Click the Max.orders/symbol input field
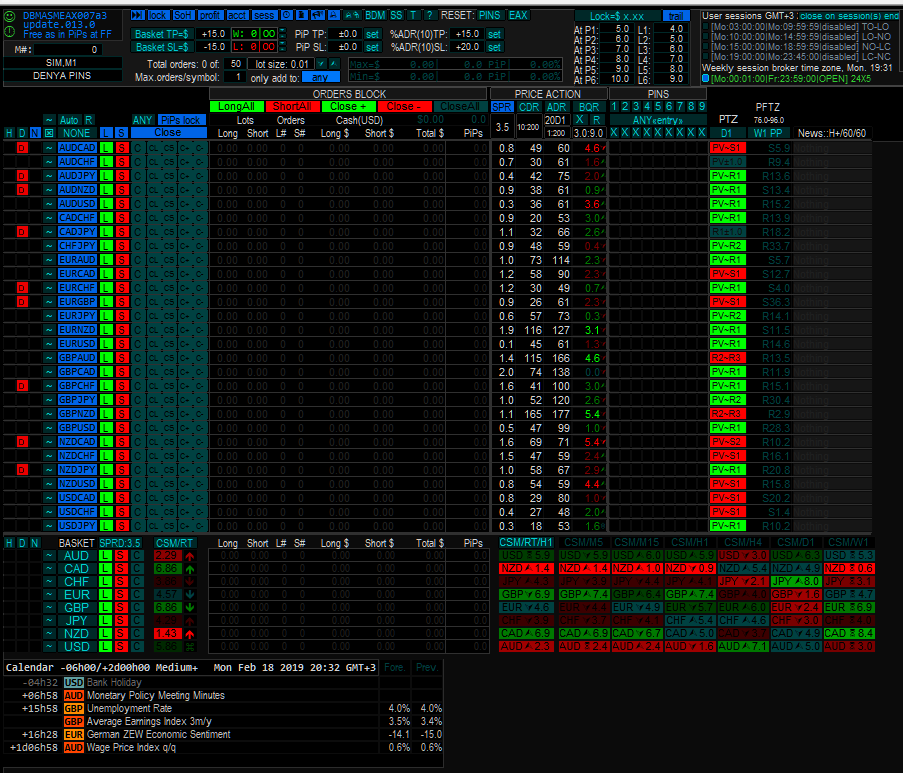 pyautogui.click(x=235, y=77)
